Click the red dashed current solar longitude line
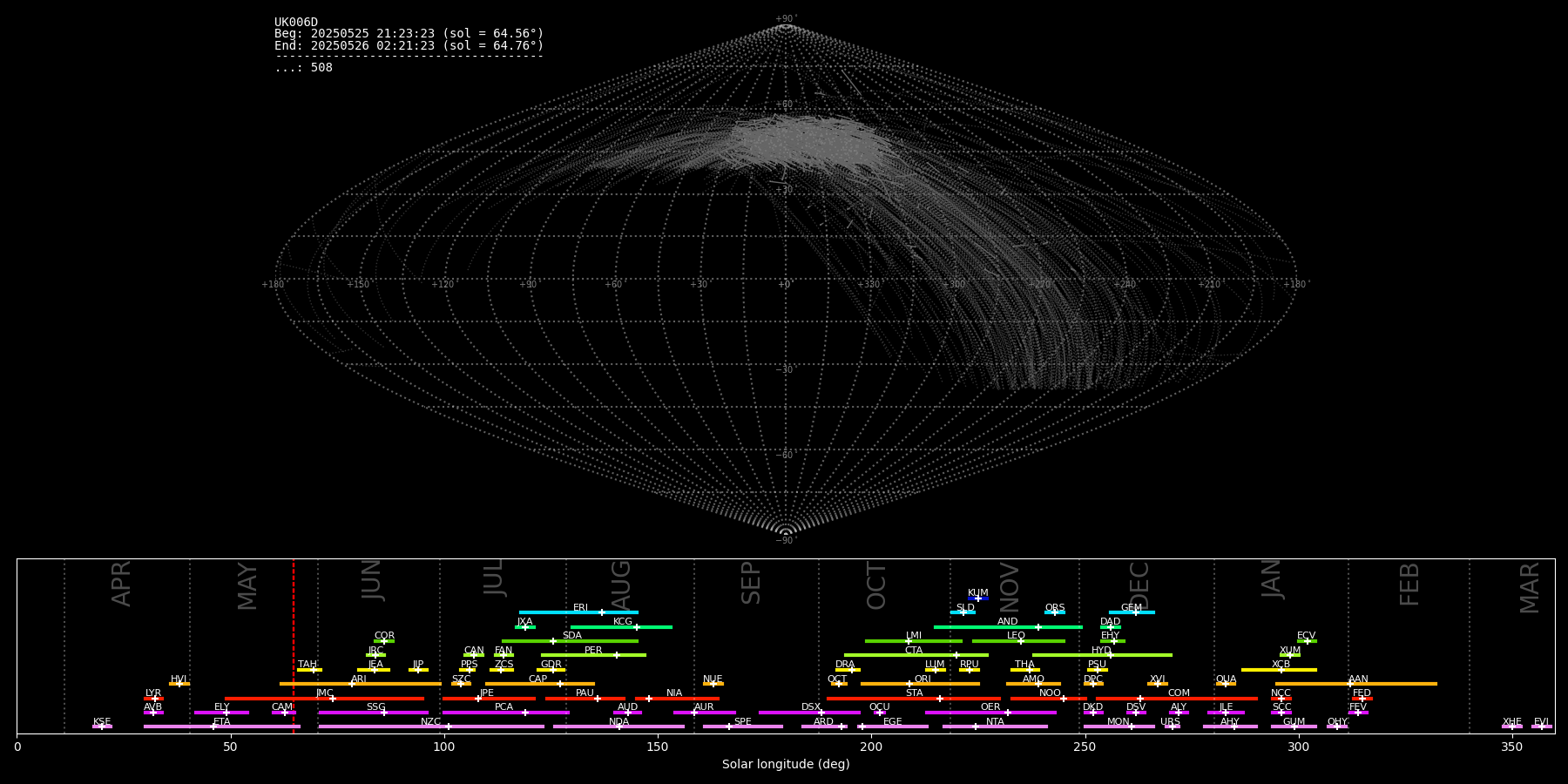This screenshot has width=1568, height=784. tap(294, 645)
